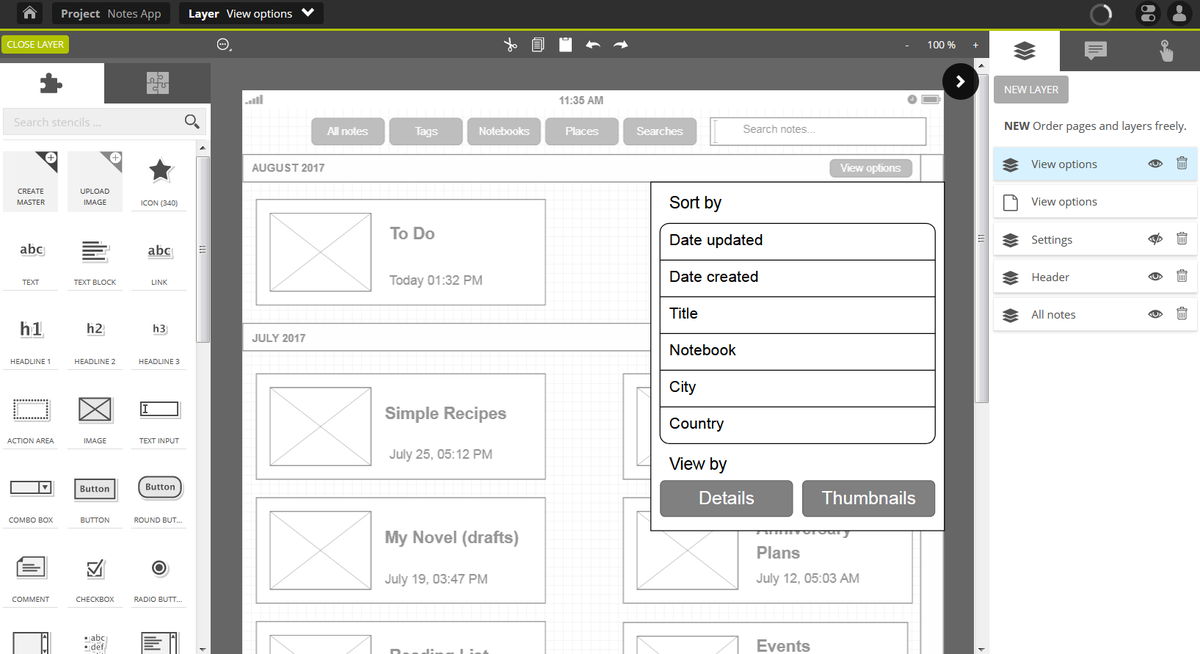The width and height of the screenshot is (1200, 654).
Task: Click the paste clipboard icon
Action: (x=565, y=45)
